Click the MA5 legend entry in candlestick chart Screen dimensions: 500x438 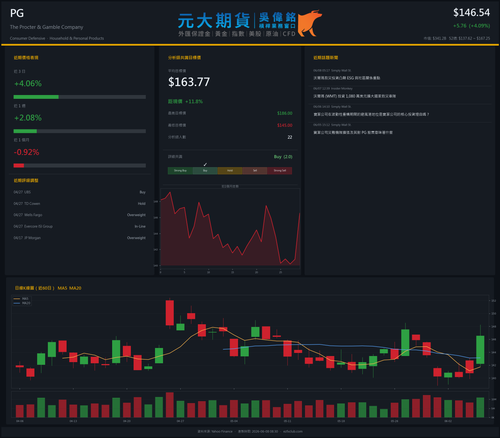click(22, 299)
